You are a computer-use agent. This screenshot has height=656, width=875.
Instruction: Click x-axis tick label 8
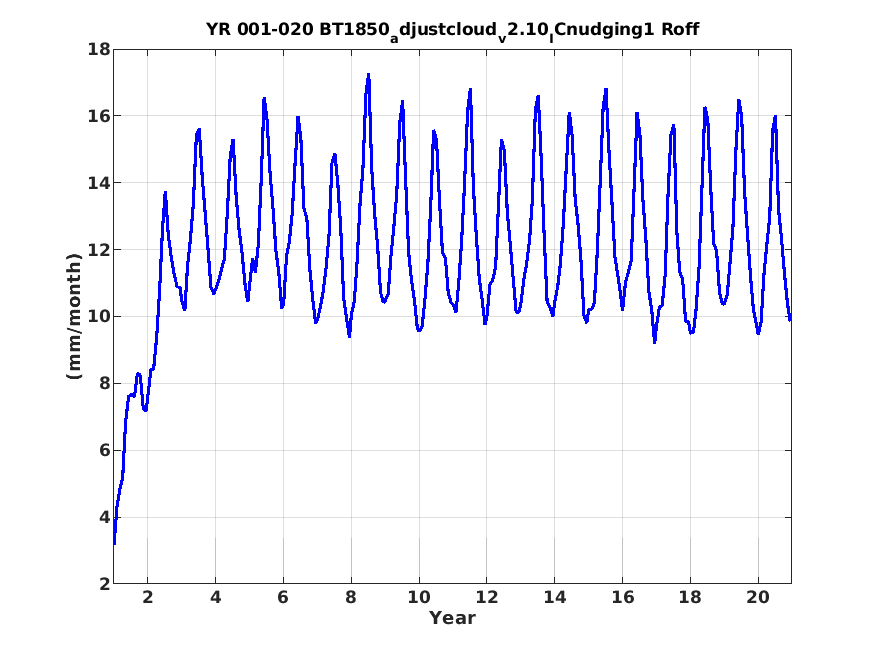pos(350,597)
